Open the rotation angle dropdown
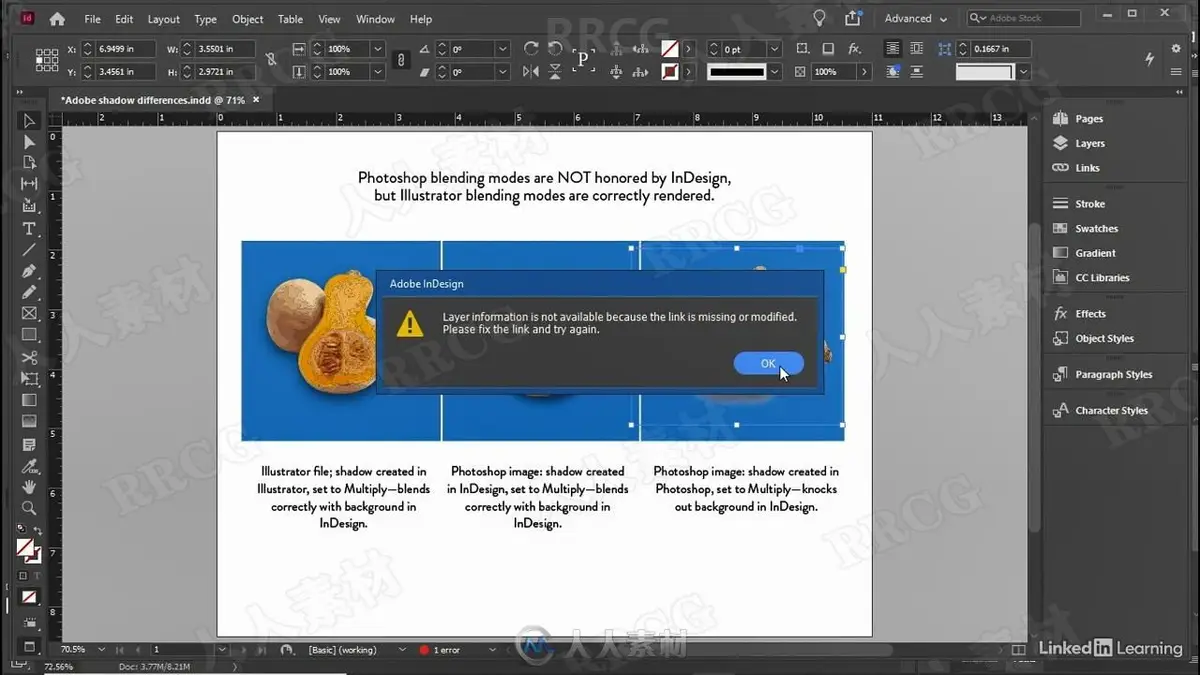The image size is (1200, 675). click(502, 48)
